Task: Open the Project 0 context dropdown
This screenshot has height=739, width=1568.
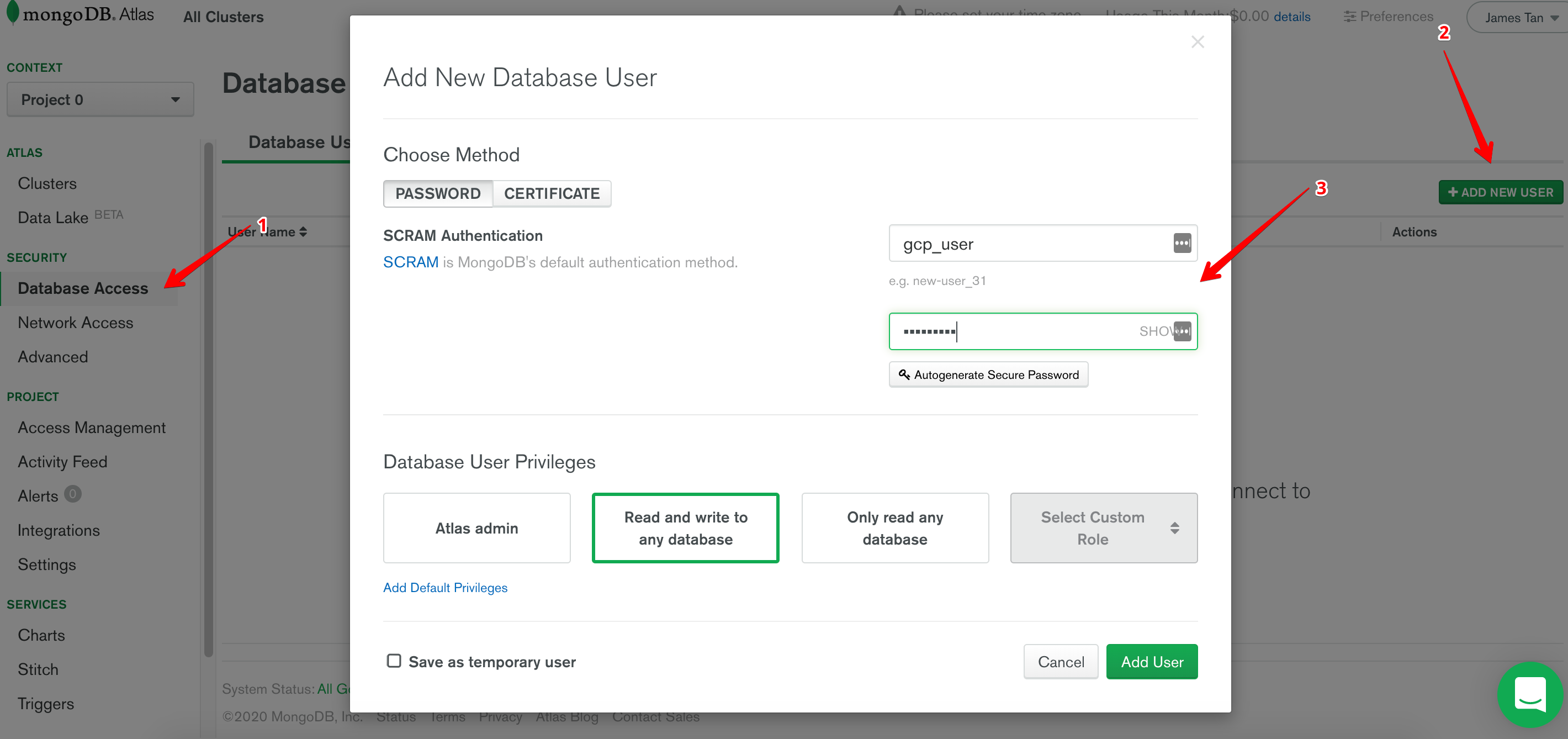Action: point(100,99)
